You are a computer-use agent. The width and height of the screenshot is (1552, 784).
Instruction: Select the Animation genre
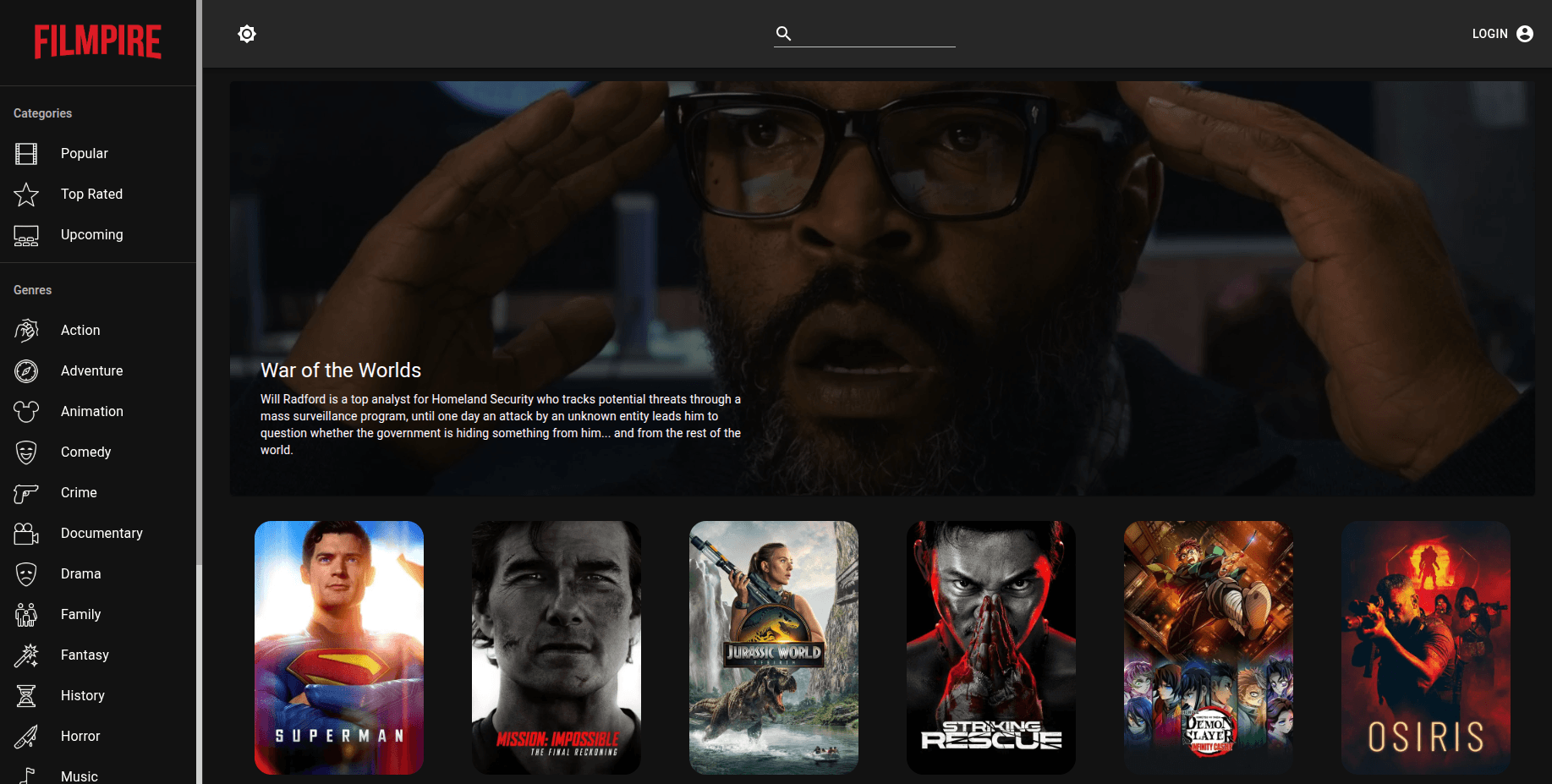point(98,412)
